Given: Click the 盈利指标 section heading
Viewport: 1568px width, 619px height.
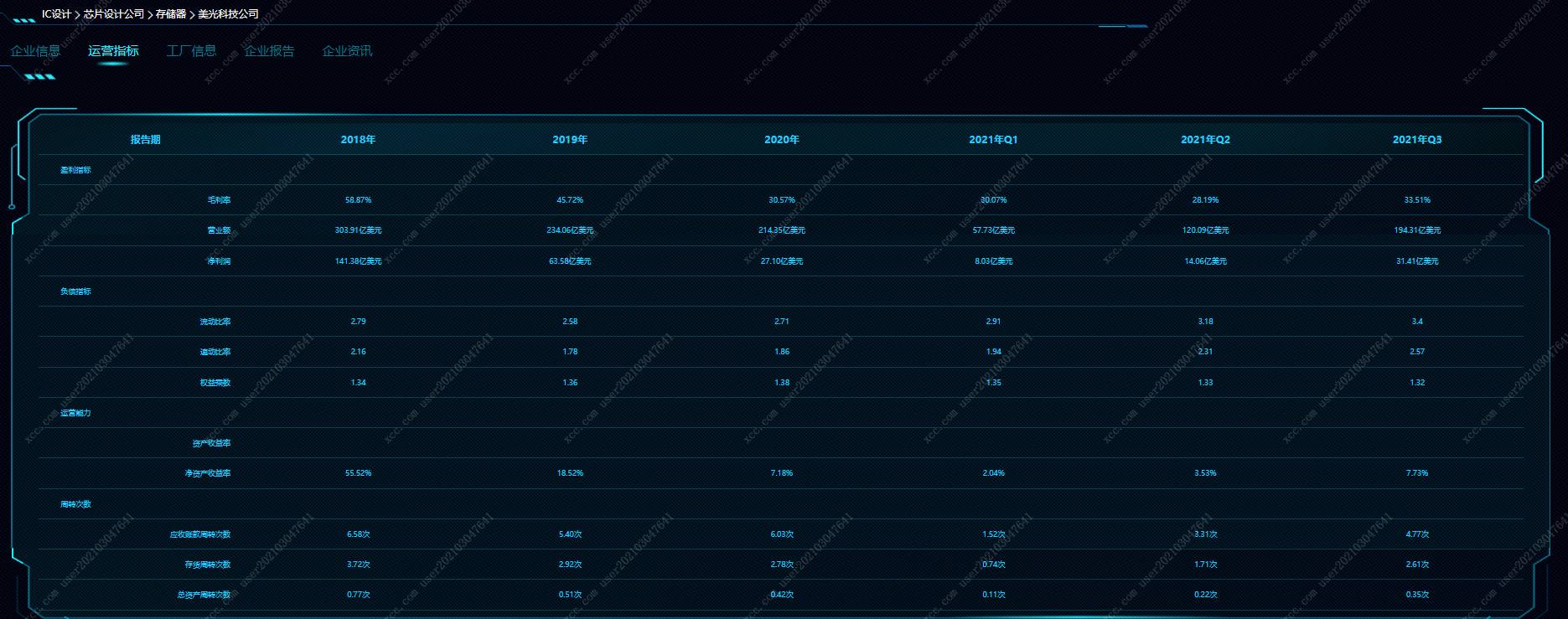Looking at the screenshot, I should [x=75, y=170].
